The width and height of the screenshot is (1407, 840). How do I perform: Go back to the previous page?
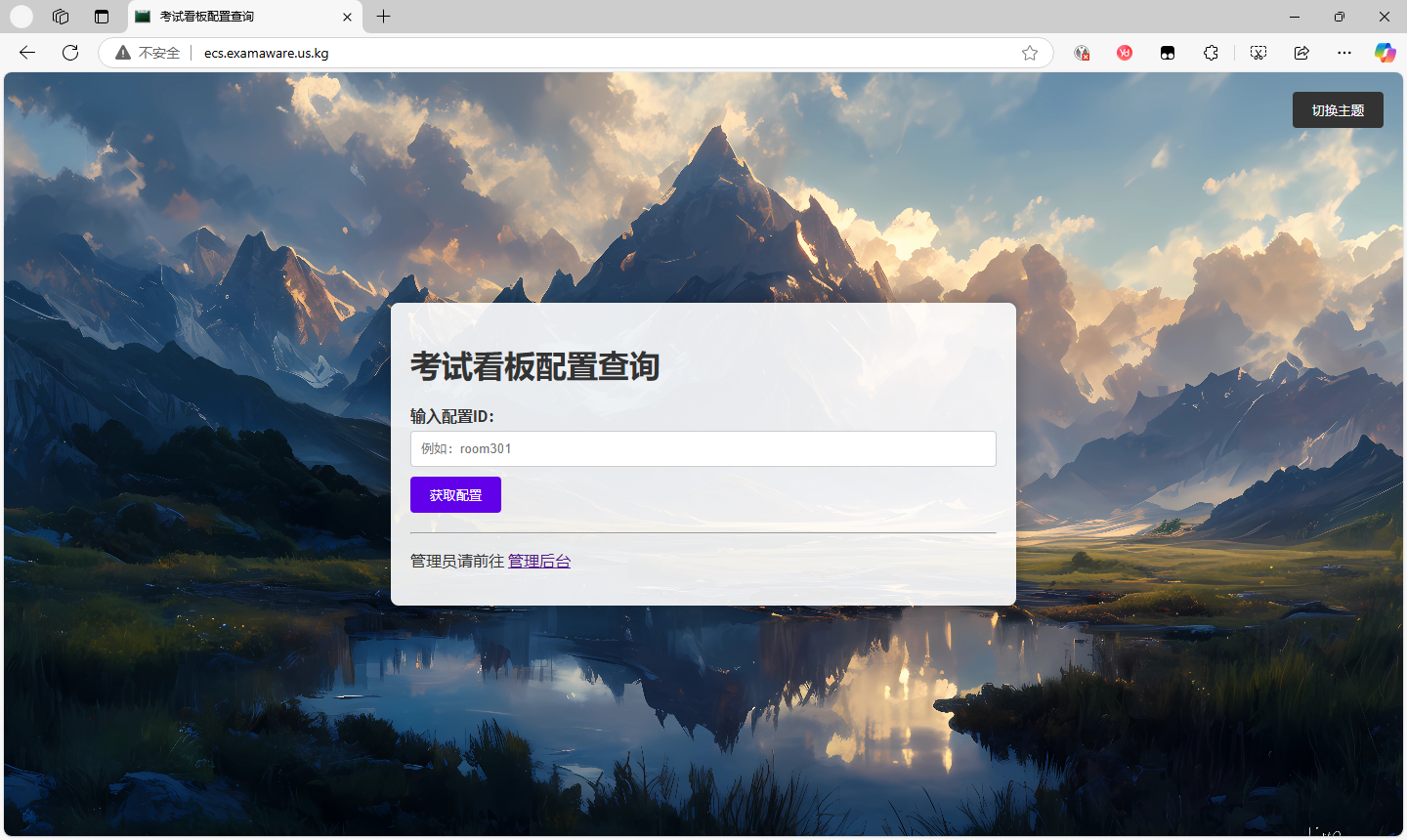27,53
